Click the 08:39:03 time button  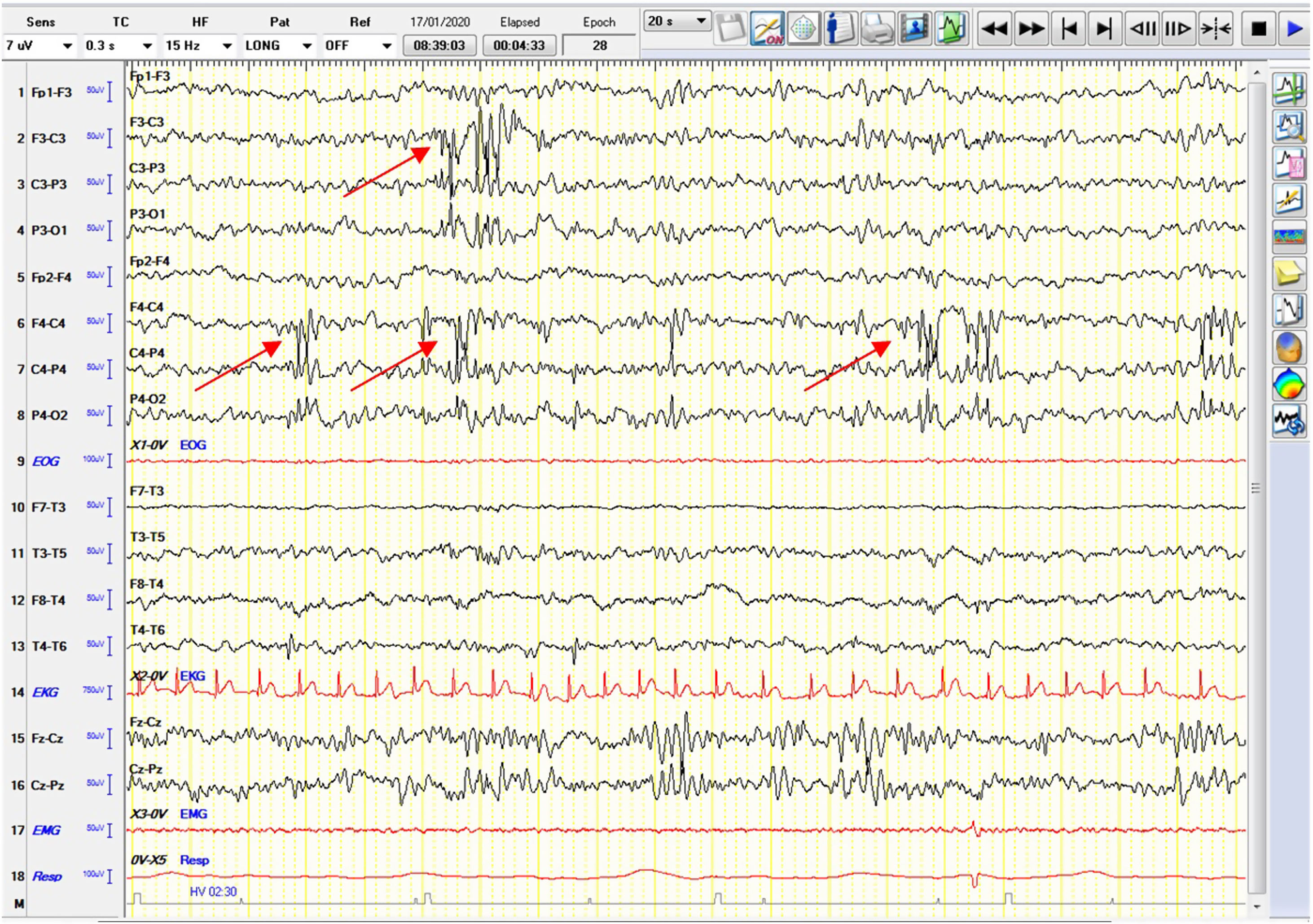[439, 46]
